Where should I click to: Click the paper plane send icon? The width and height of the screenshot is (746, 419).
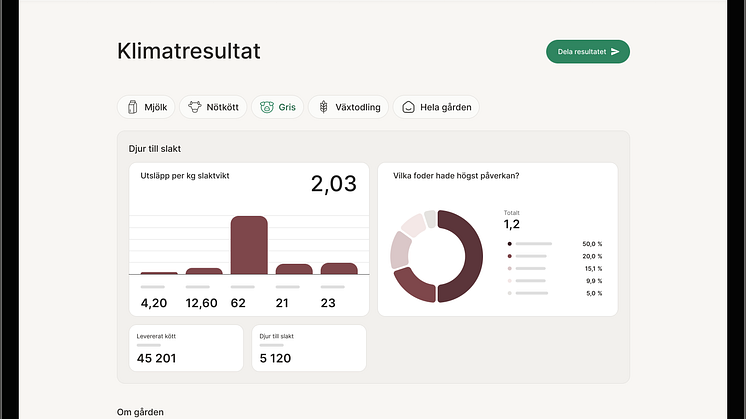(x=615, y=52)
